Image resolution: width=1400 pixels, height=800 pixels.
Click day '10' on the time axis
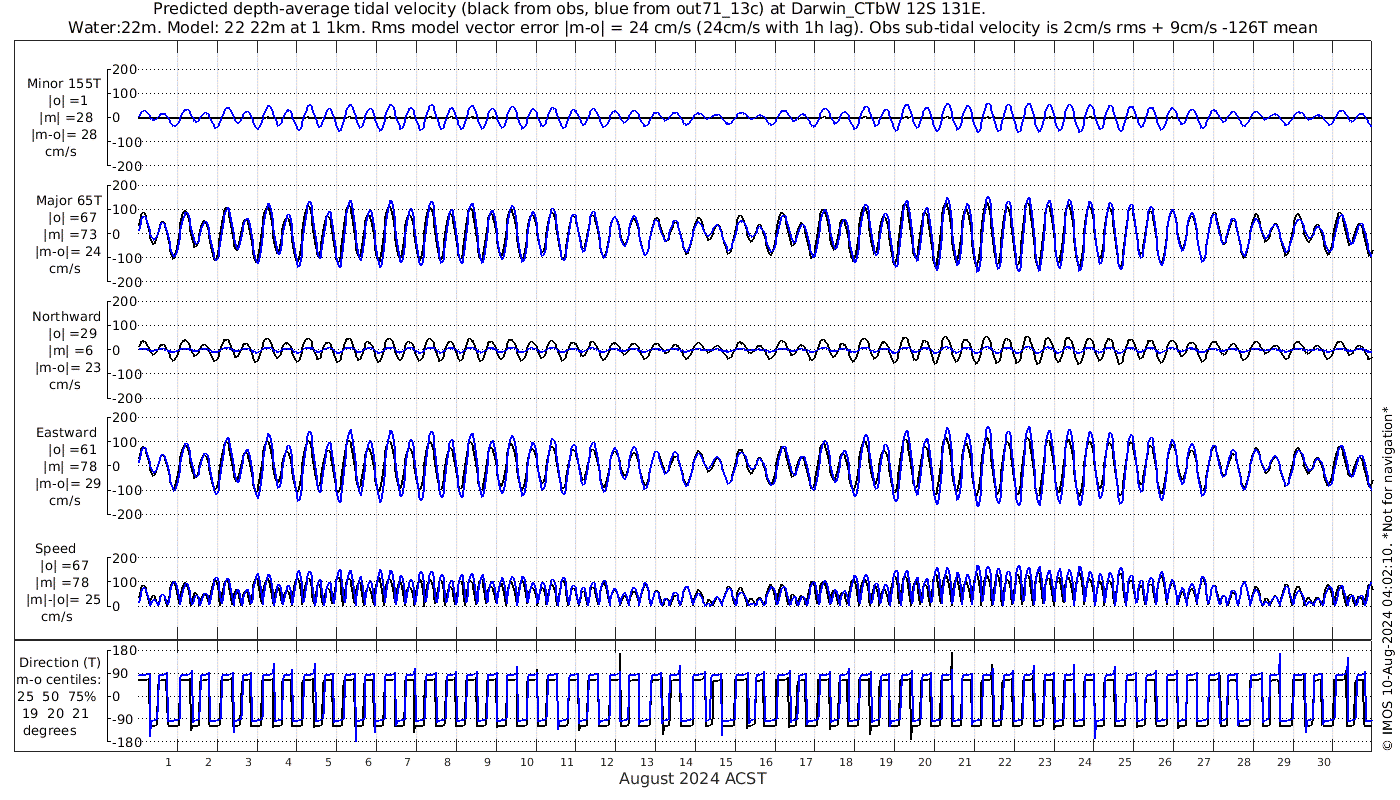pos(527,762)
